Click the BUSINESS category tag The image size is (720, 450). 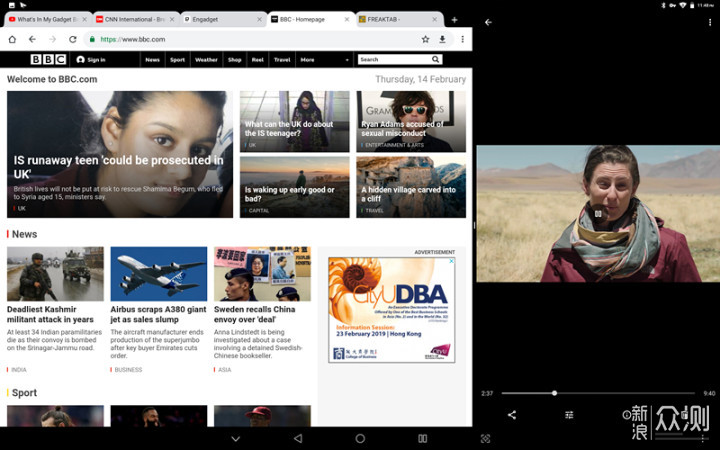point(128,370)
